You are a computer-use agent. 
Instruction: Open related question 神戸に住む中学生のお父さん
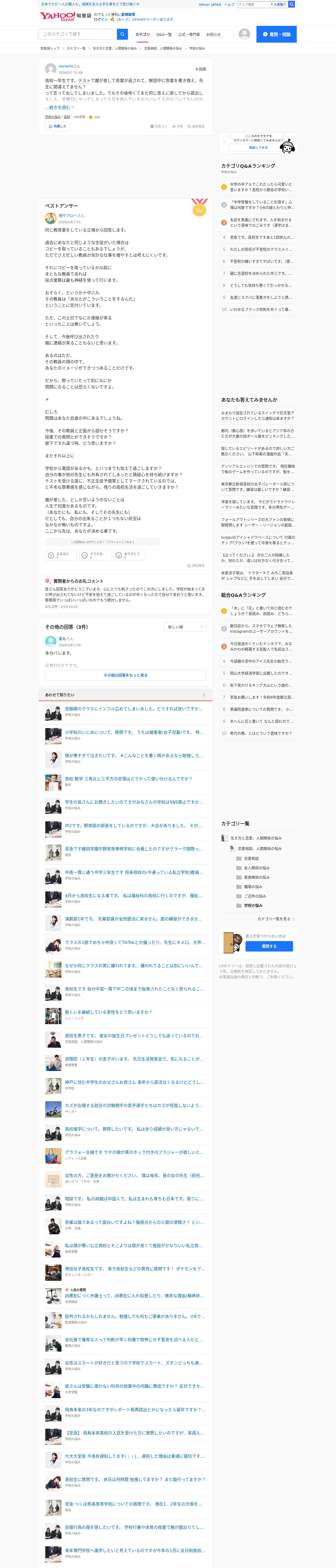coord(134,1082)
